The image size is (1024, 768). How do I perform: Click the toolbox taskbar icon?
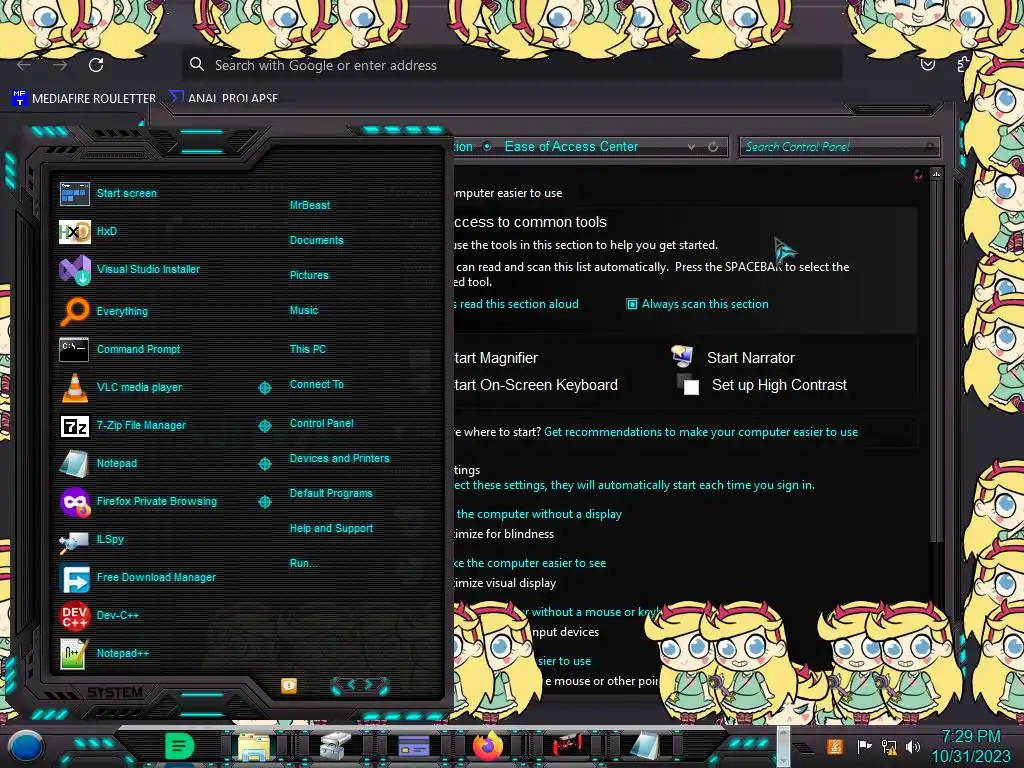(x=335, y=746)
